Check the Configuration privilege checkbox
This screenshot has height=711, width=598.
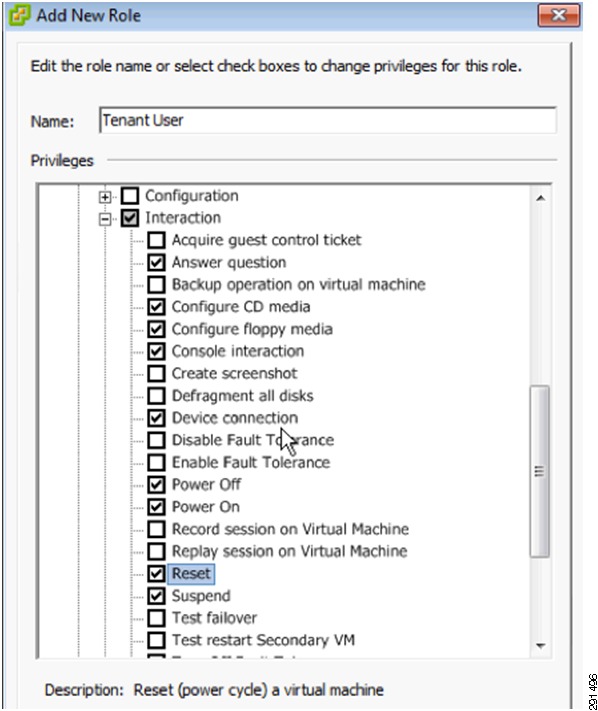130,196
